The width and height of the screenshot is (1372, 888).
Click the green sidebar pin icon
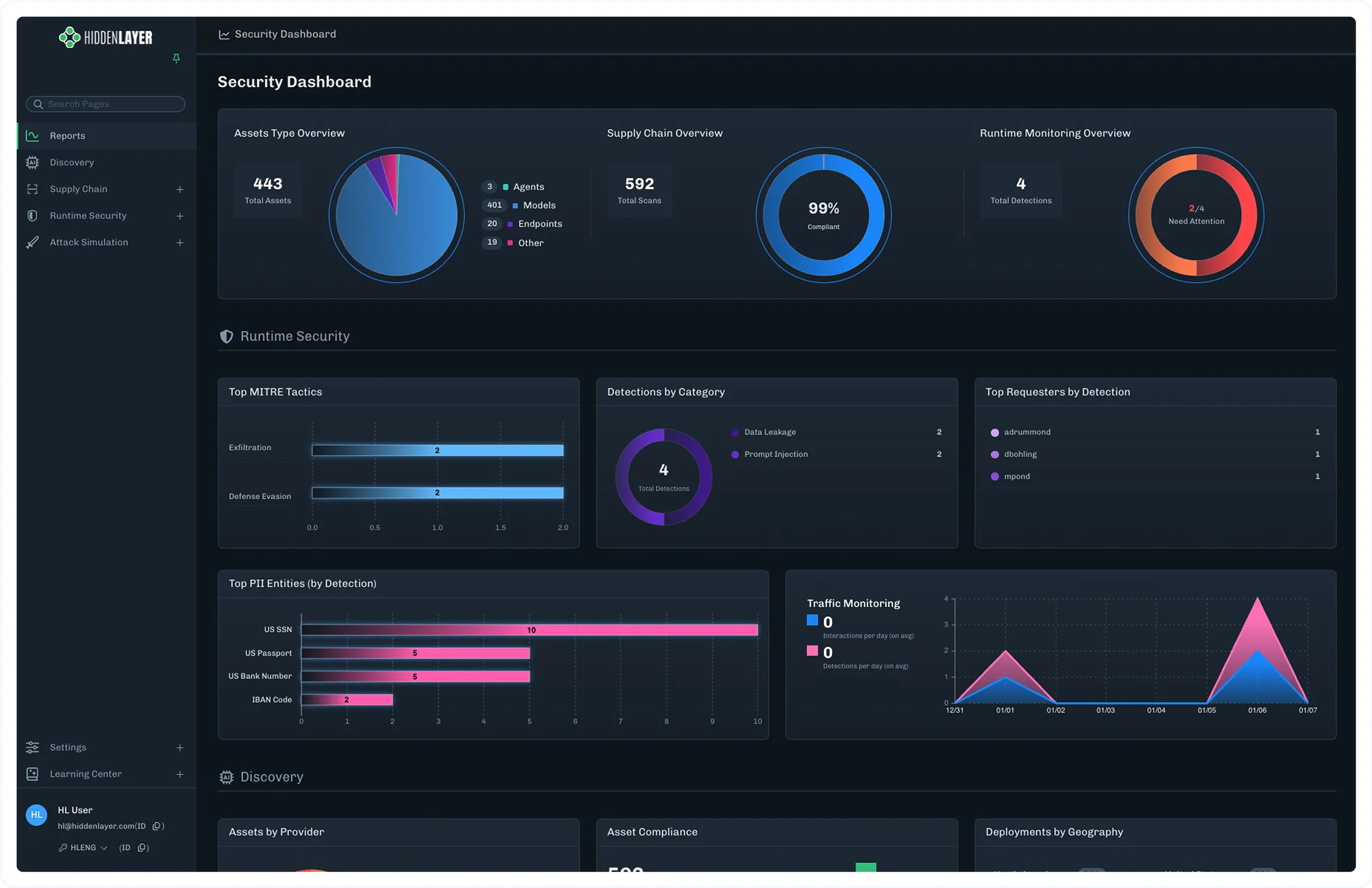[x=176, y=58]
